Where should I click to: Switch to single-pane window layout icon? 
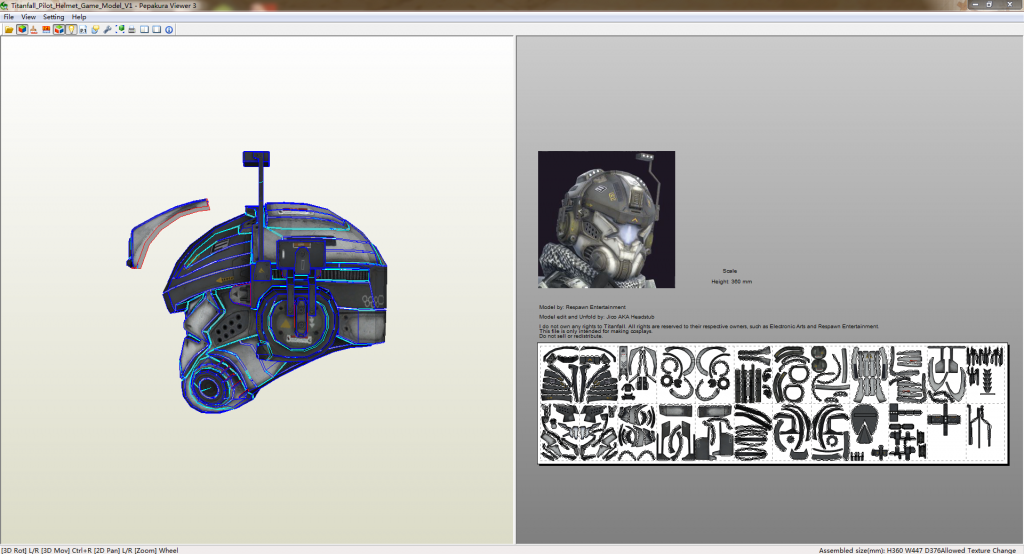pos(157,29)
